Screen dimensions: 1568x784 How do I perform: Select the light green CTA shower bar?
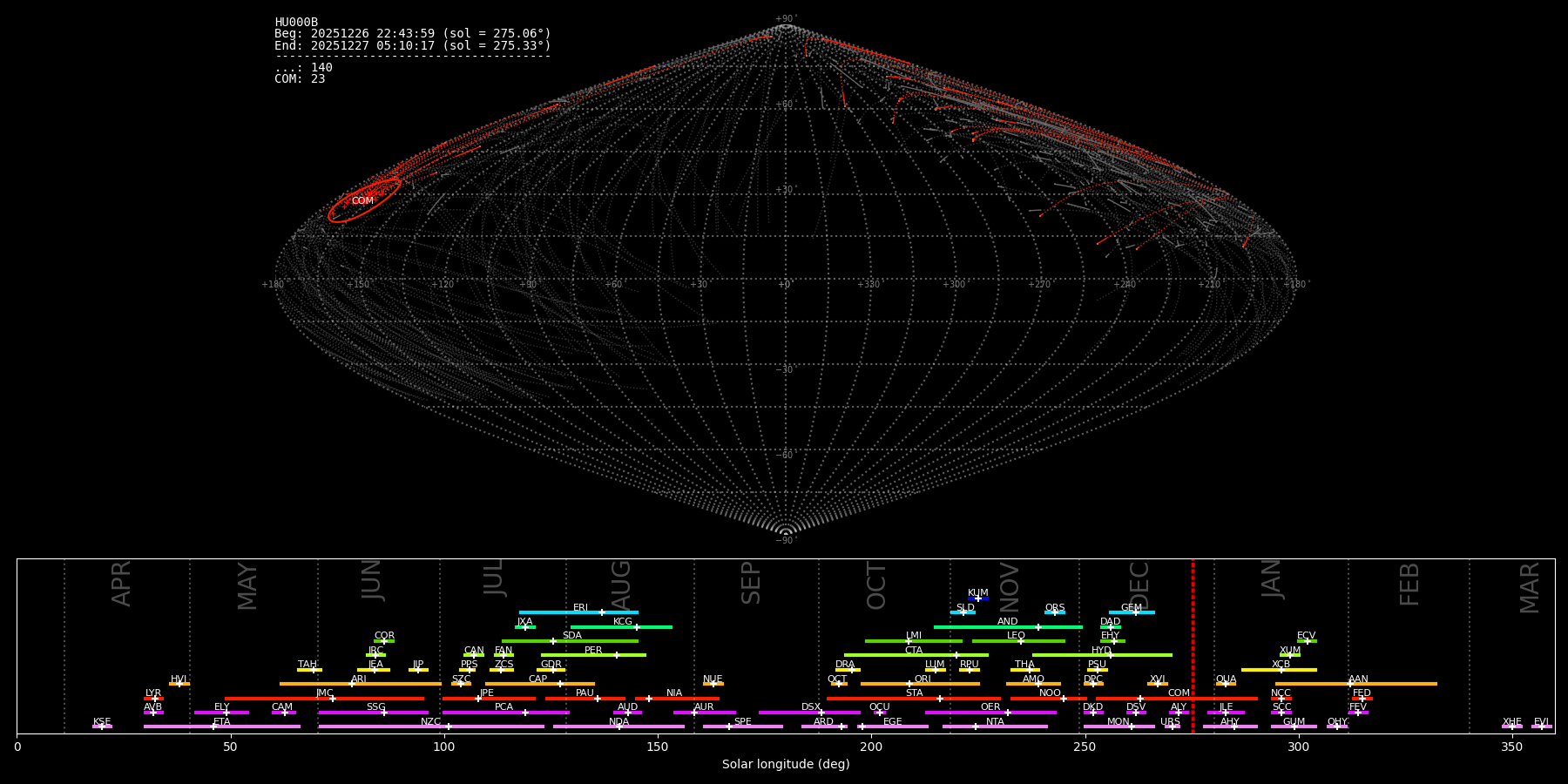[916, 655]
